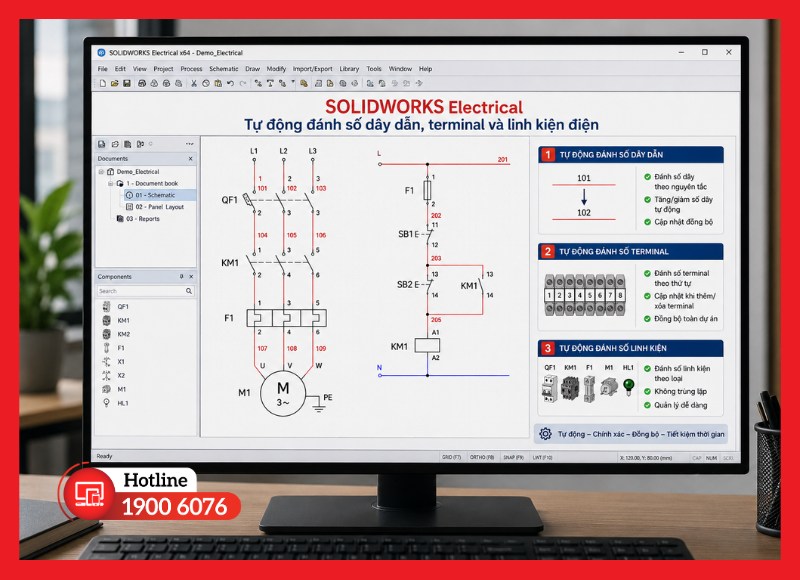Click the terminal strip image in panel 2
Image resolution: width=800 pixels, height=580 pixels.
585,295
